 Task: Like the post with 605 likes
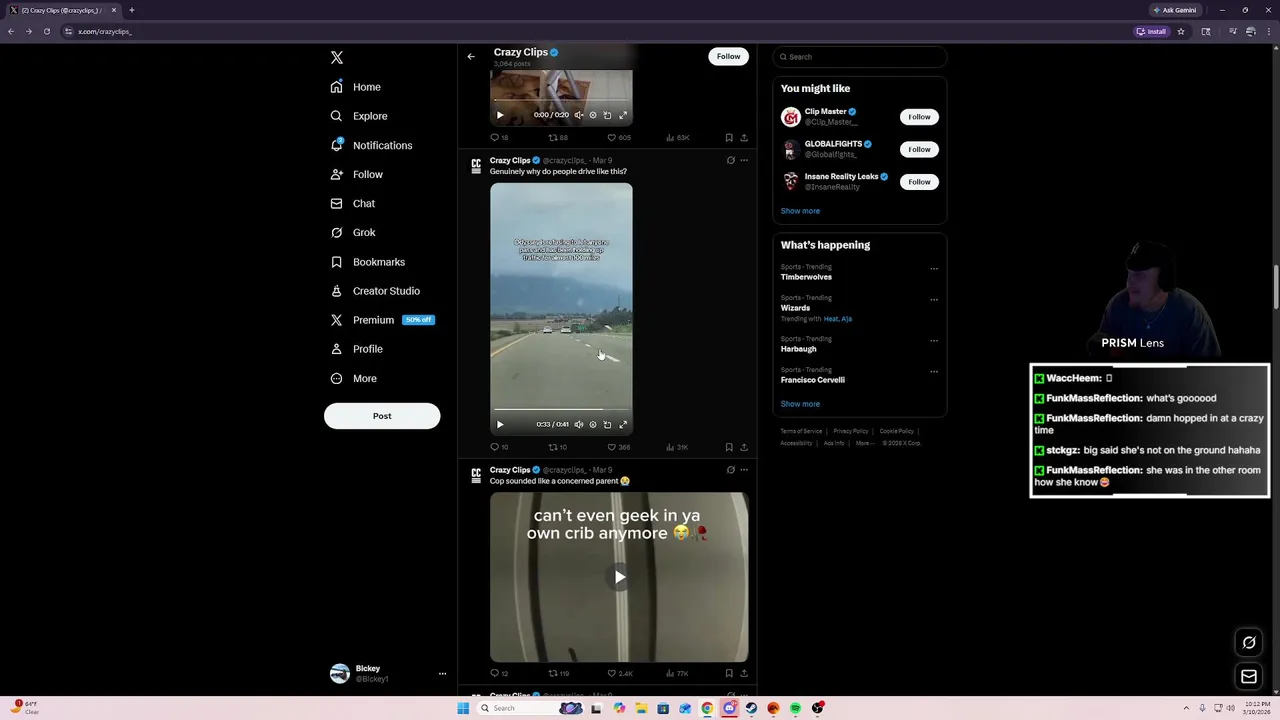tap(618, 138)
